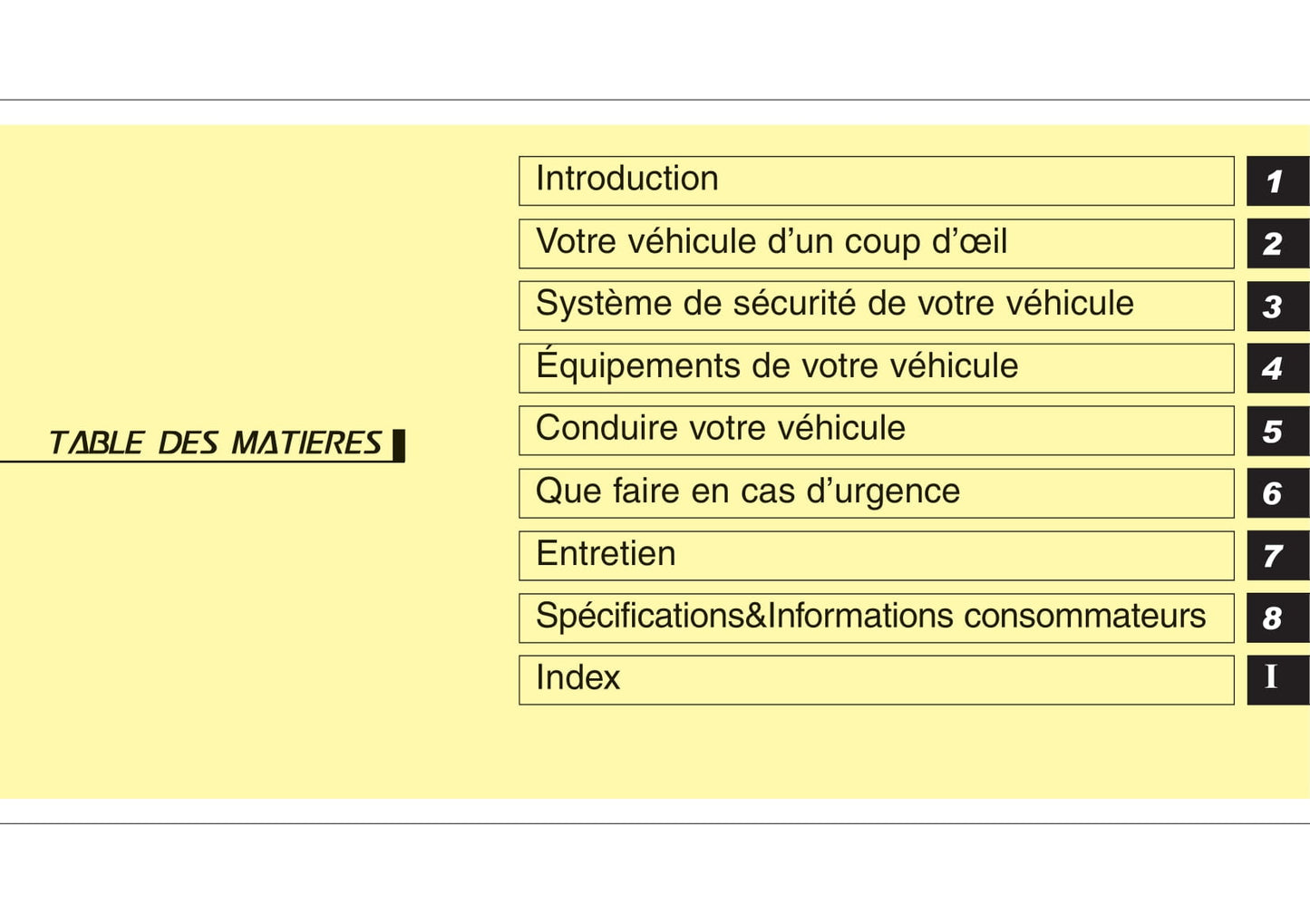The height and width of the screenshot is (924, 1310).
Task: Select the black tab numbered 2
Action: (x=1277, y=243)
